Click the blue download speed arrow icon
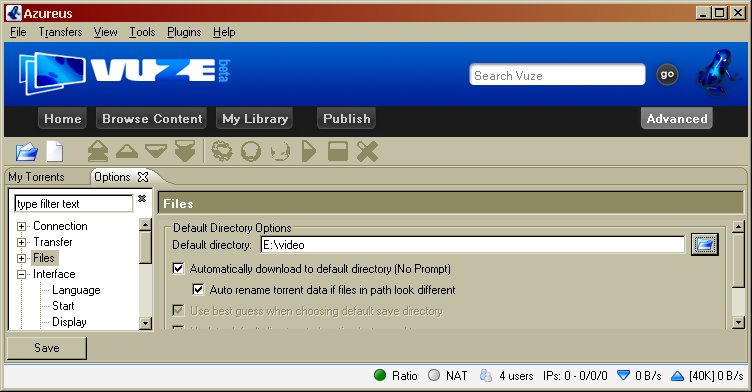The width and height of the screenshot is (752, 392). (623, 375)
